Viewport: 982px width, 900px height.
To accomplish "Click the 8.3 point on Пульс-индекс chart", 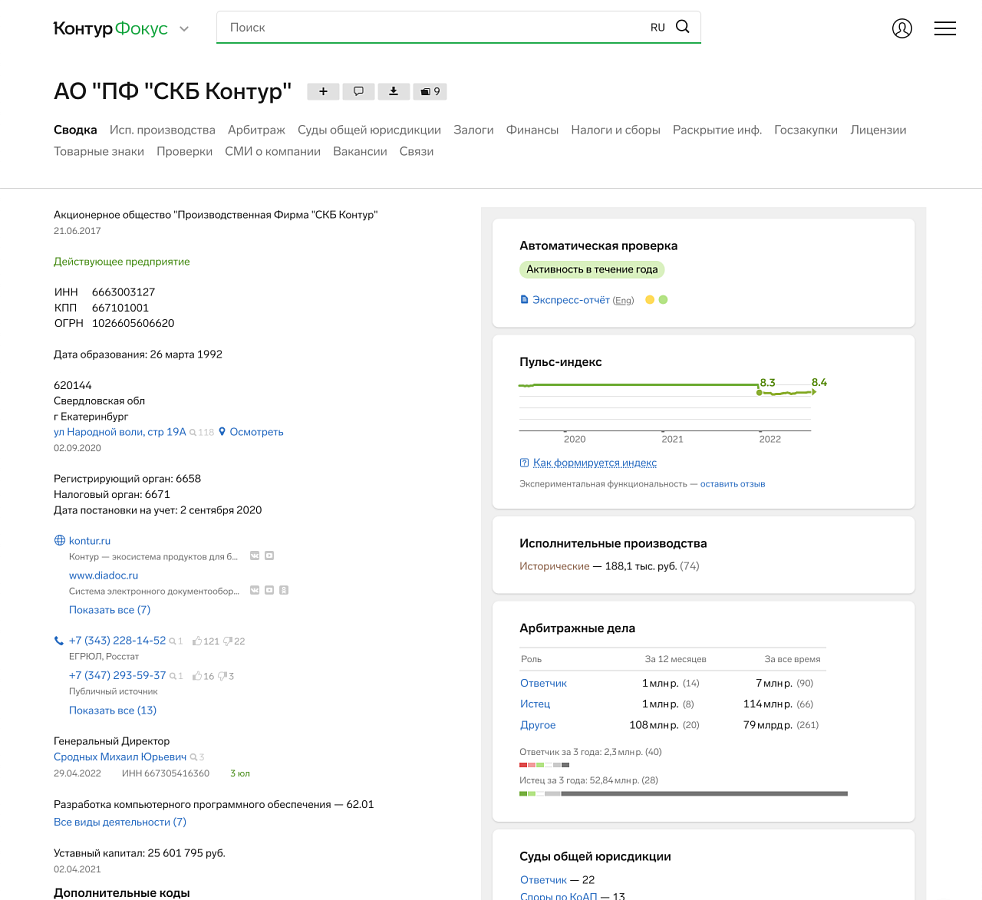I will pos(759,393).
